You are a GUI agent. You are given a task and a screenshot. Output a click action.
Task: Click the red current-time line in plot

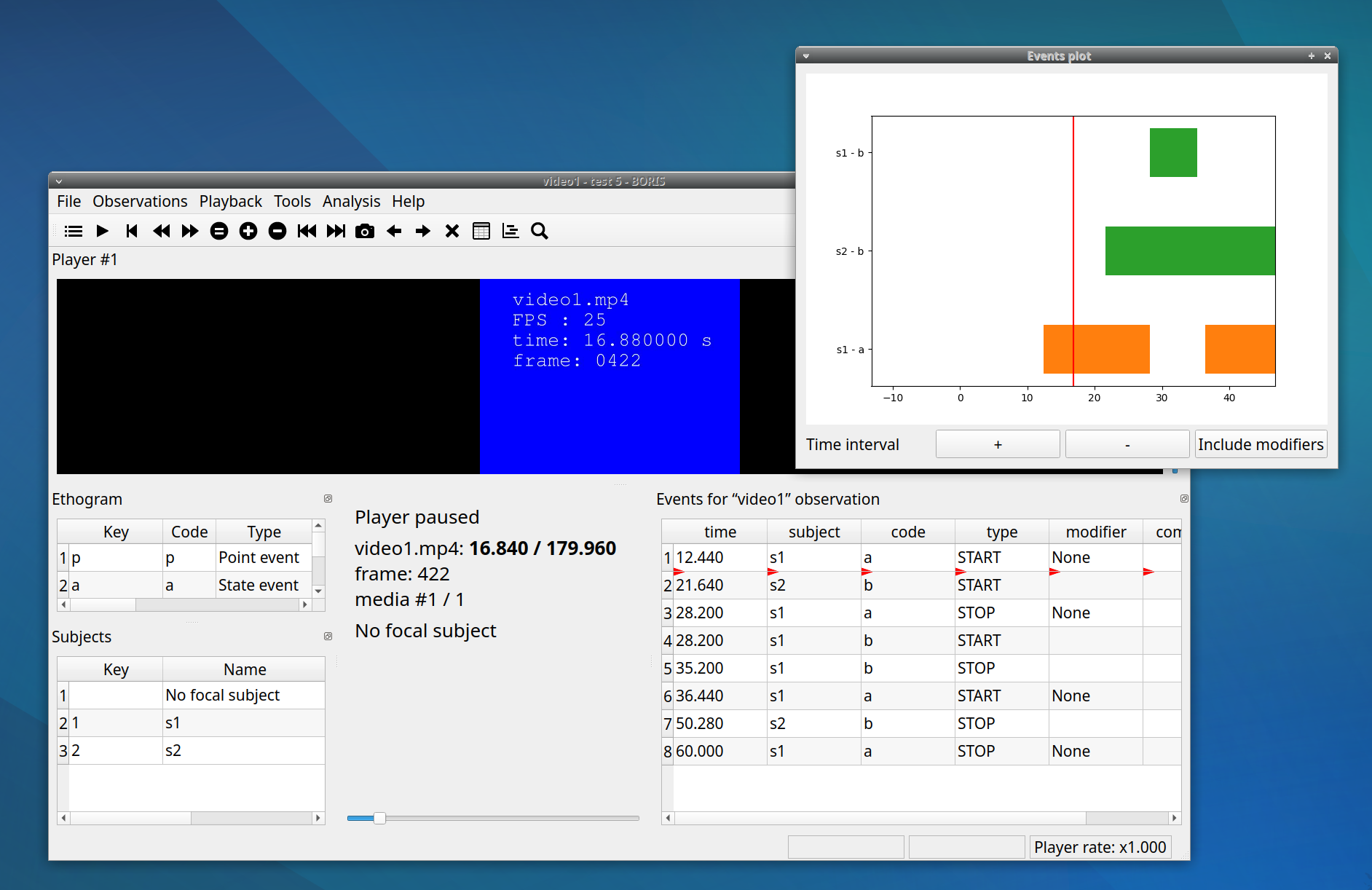(x=1073, y=251)
